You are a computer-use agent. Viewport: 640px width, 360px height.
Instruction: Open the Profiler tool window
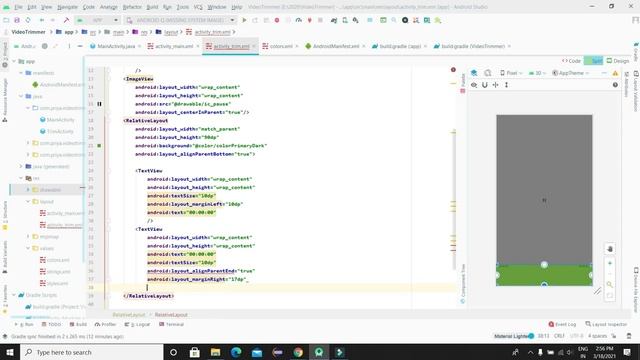click(x=105, y=324)
